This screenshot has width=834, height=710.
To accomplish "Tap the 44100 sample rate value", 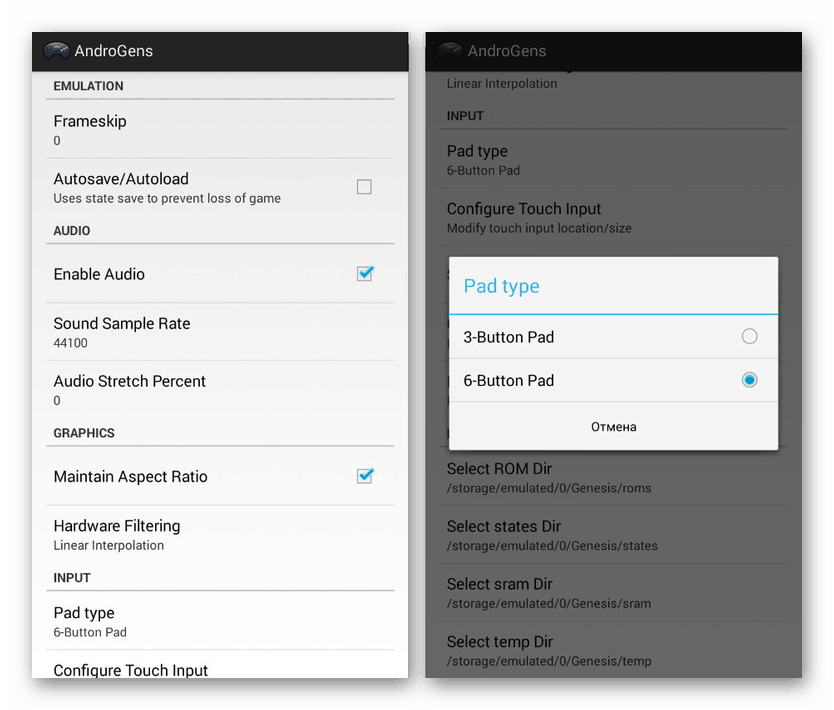I will pyautogui.click(x=70, y=343).
